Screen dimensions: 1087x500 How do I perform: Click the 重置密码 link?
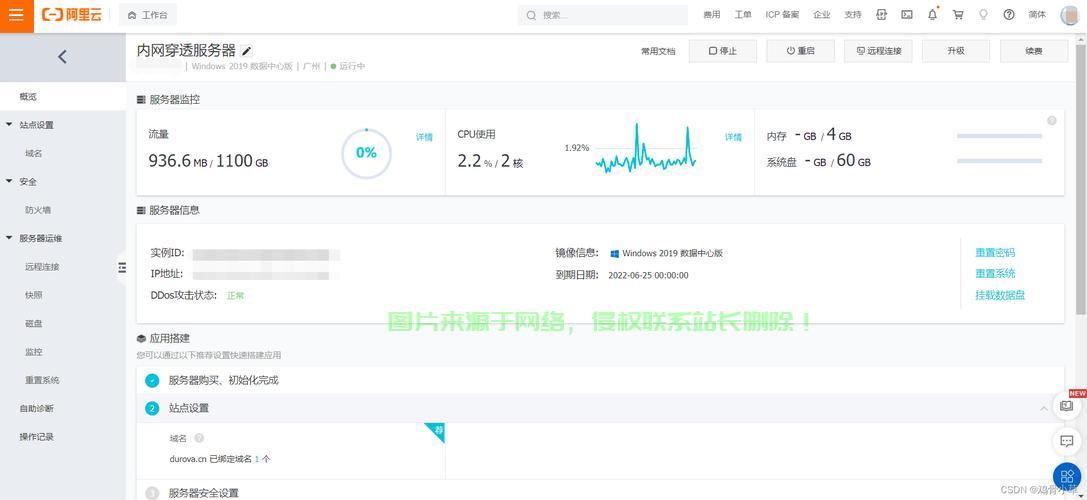[995, 253]
